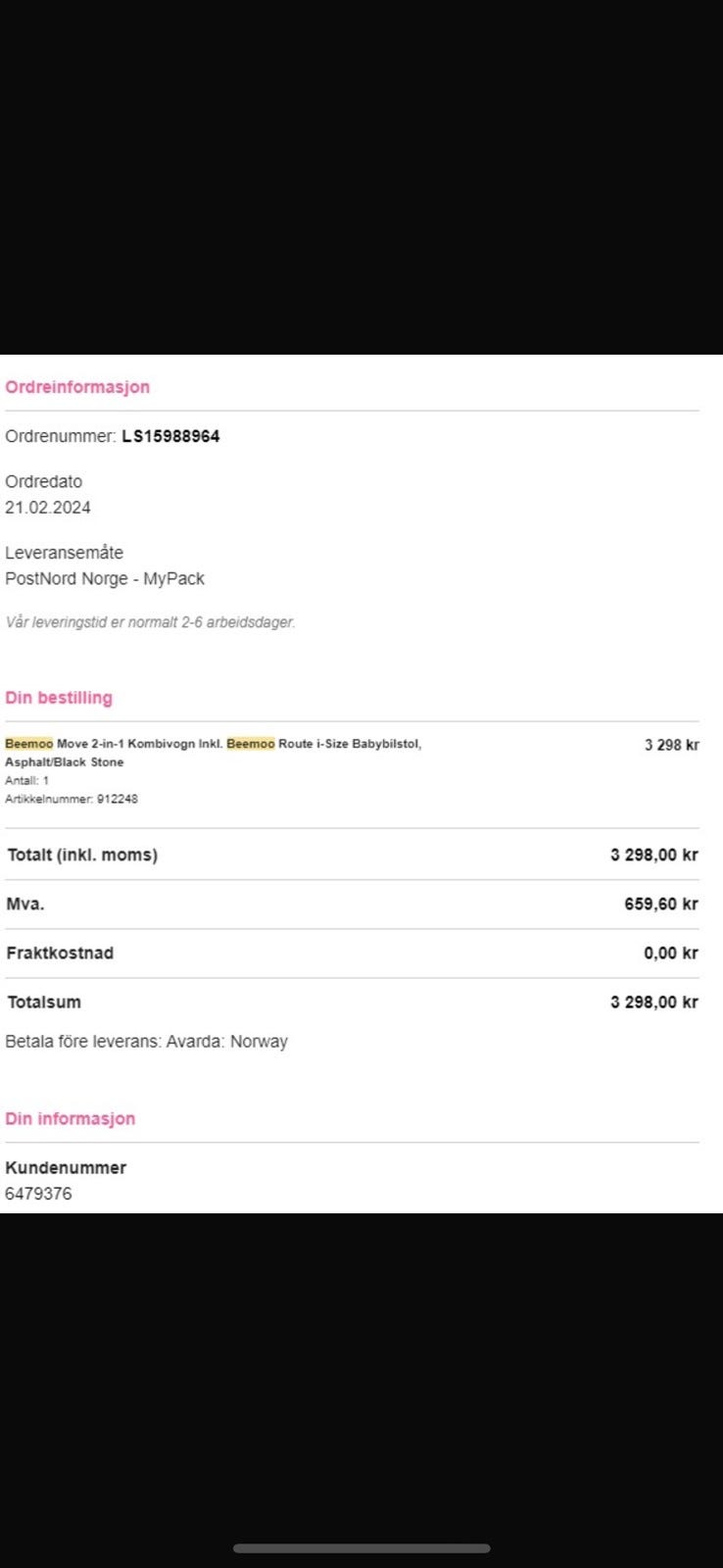The image size is (723, 1568).
Task: Click the Din bestilling heading
Action: coord(59,698)
